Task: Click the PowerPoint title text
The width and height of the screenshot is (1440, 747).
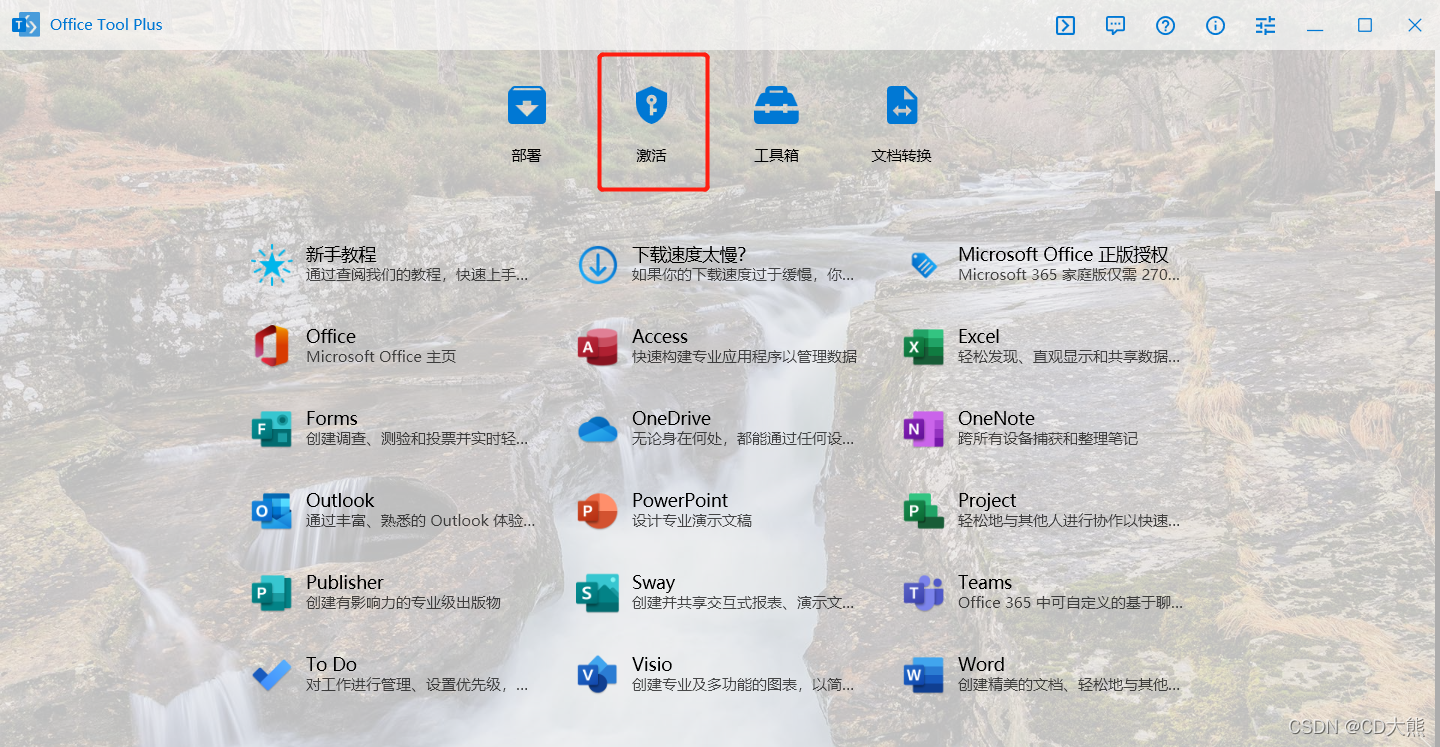Action: point(680,501)
